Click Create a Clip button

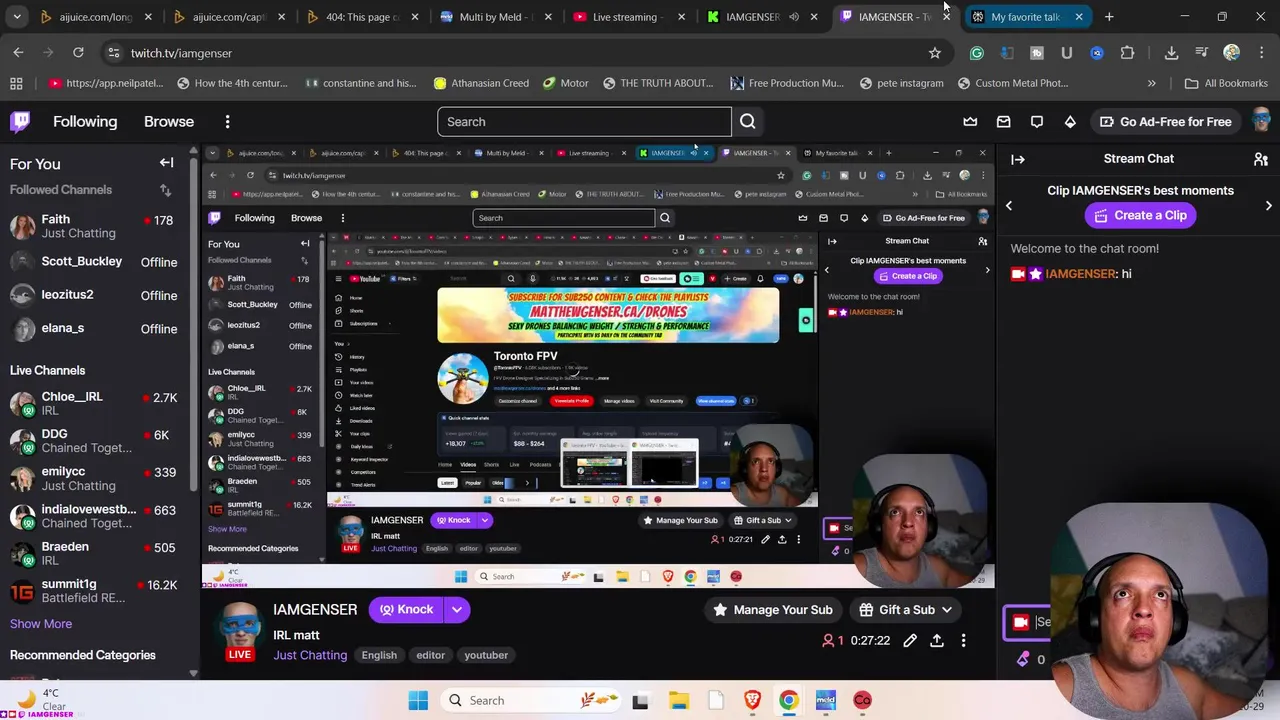(1140, 215)
